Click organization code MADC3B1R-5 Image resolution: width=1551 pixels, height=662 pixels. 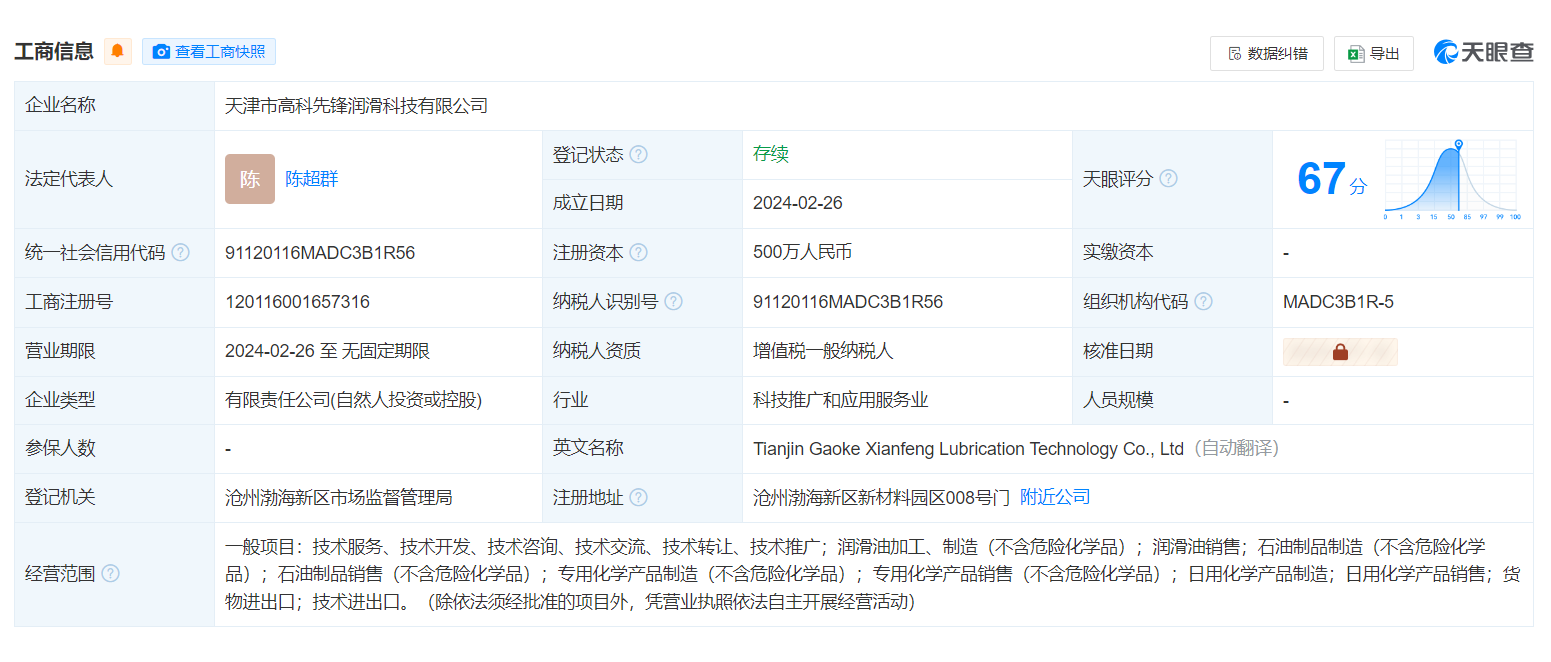pyautogui.click(x=1338, y=302)
